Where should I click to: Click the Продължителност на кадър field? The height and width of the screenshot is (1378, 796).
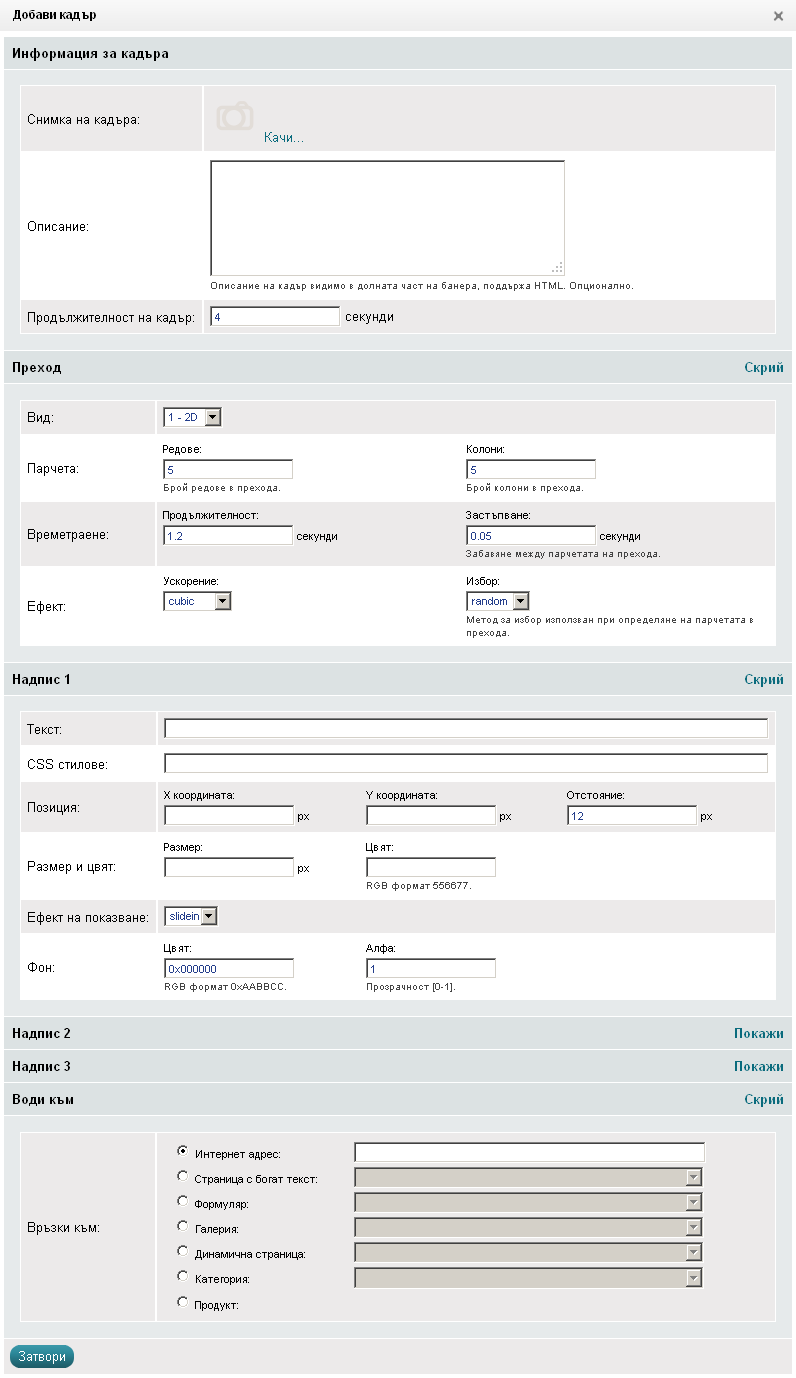pos(275,316)
